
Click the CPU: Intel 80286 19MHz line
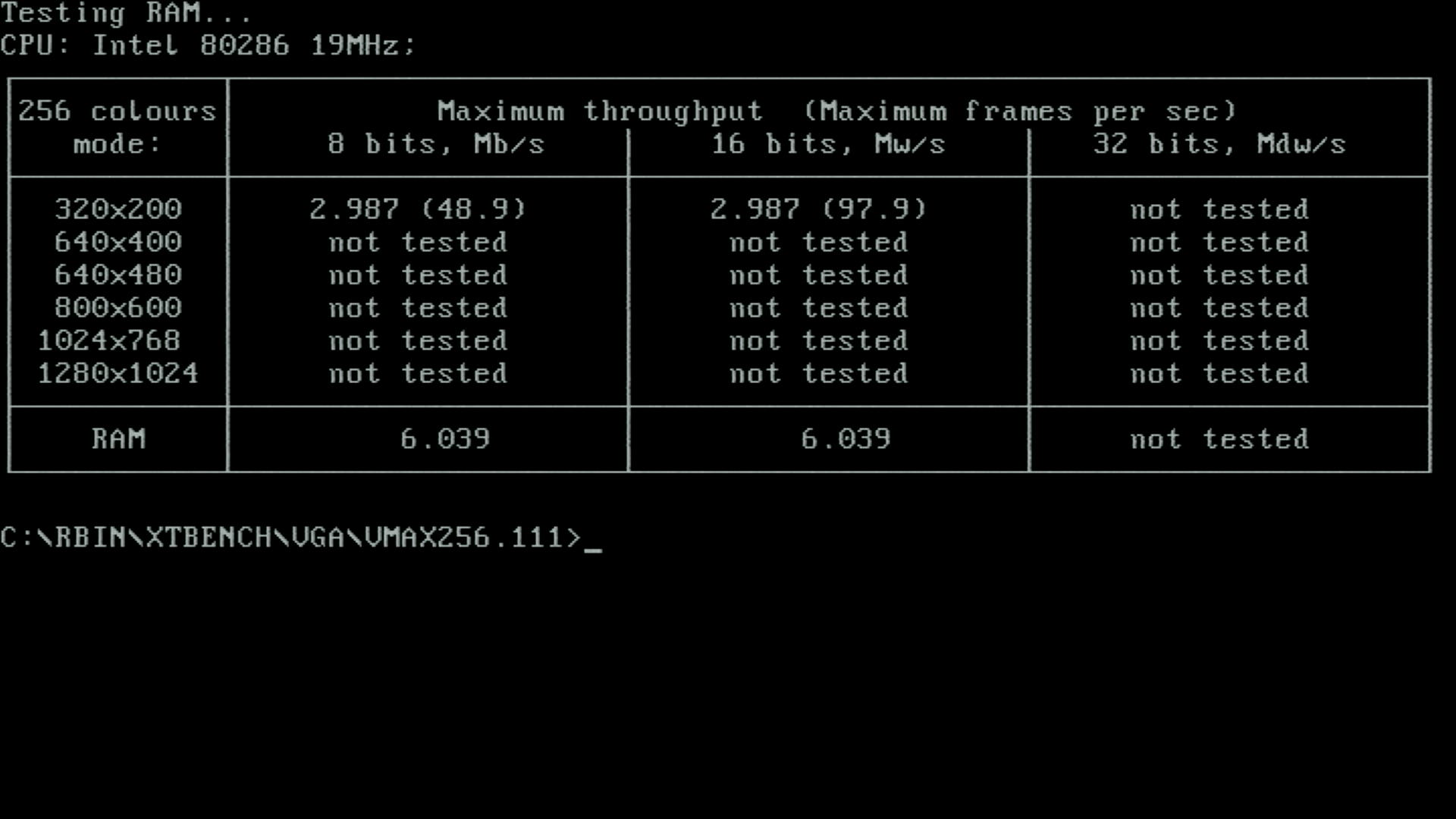(x=209, y=45)
